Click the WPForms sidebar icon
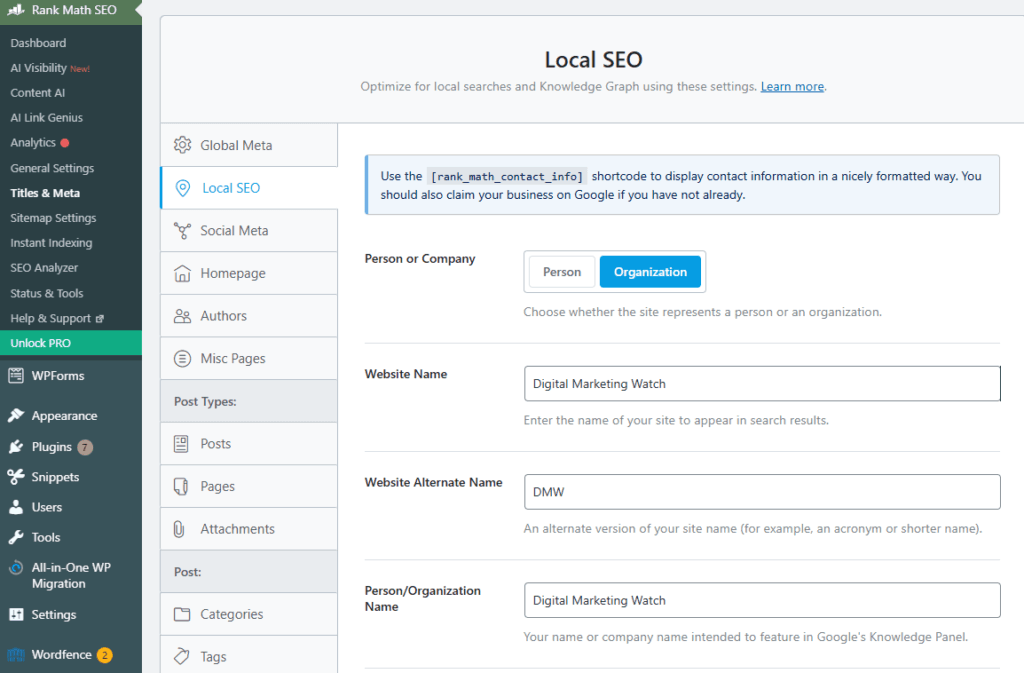Screen dimensions: 1024x673 coord(16,375)
